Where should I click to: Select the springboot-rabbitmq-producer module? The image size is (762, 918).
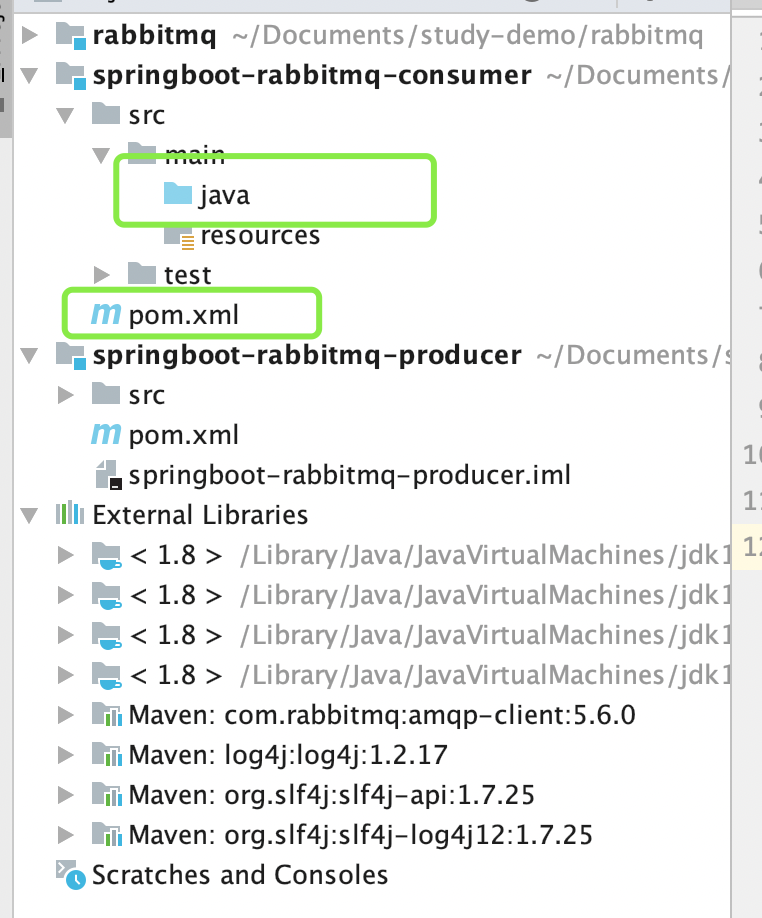click(306, 355)
